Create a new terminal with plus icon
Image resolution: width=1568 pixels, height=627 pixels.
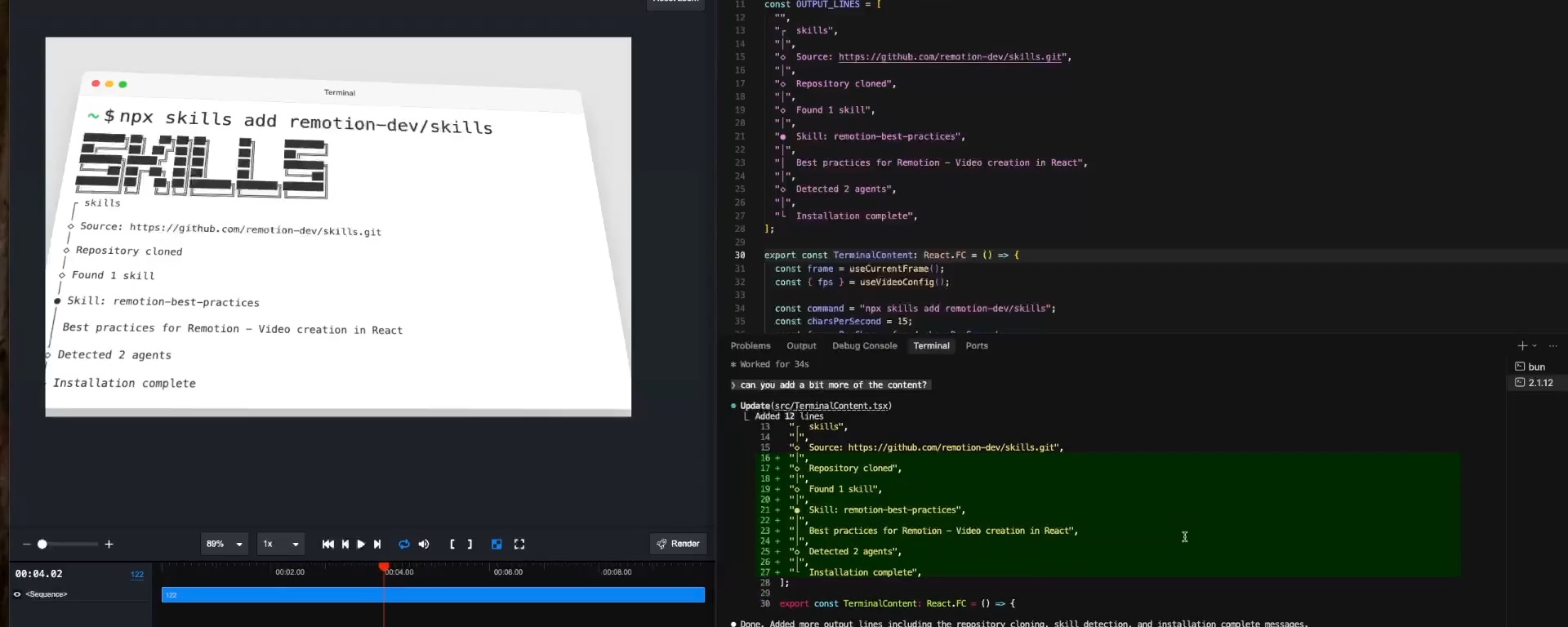click(x=1522, y=346)
